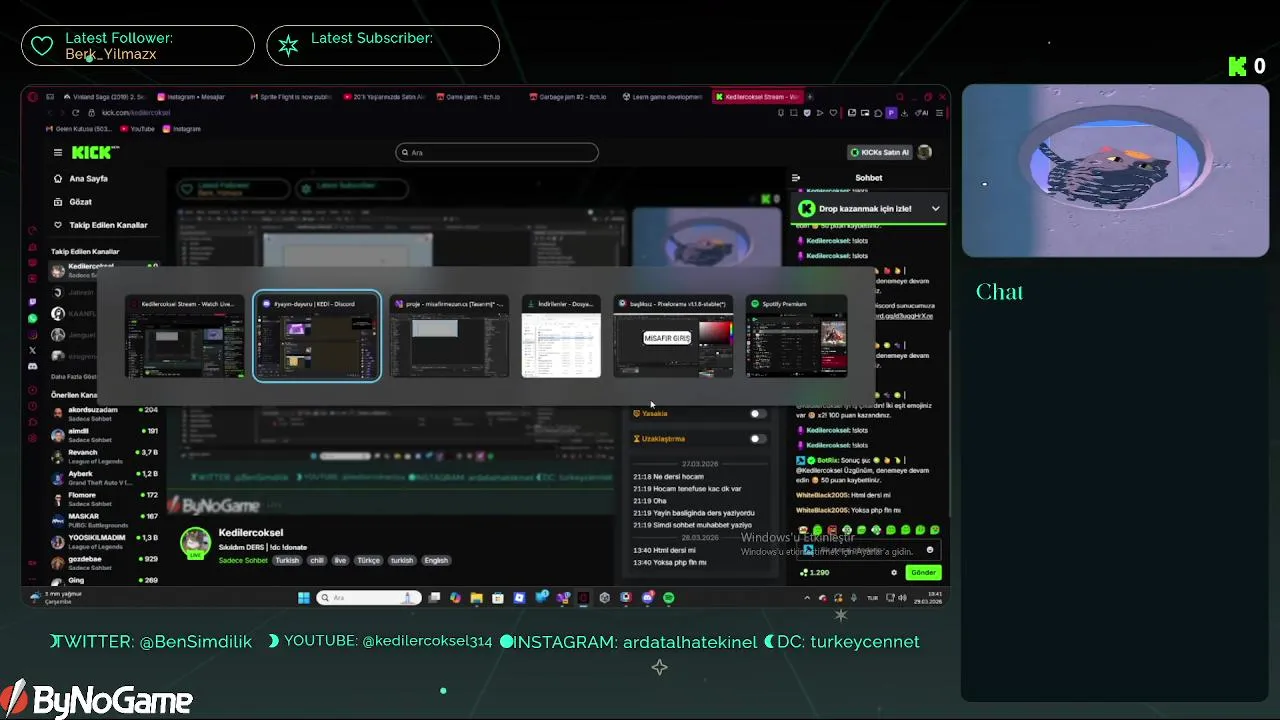The image size is (1280, 720).
Task: Open the MASKAR channel in sidebar
Action: coord(105,520)
